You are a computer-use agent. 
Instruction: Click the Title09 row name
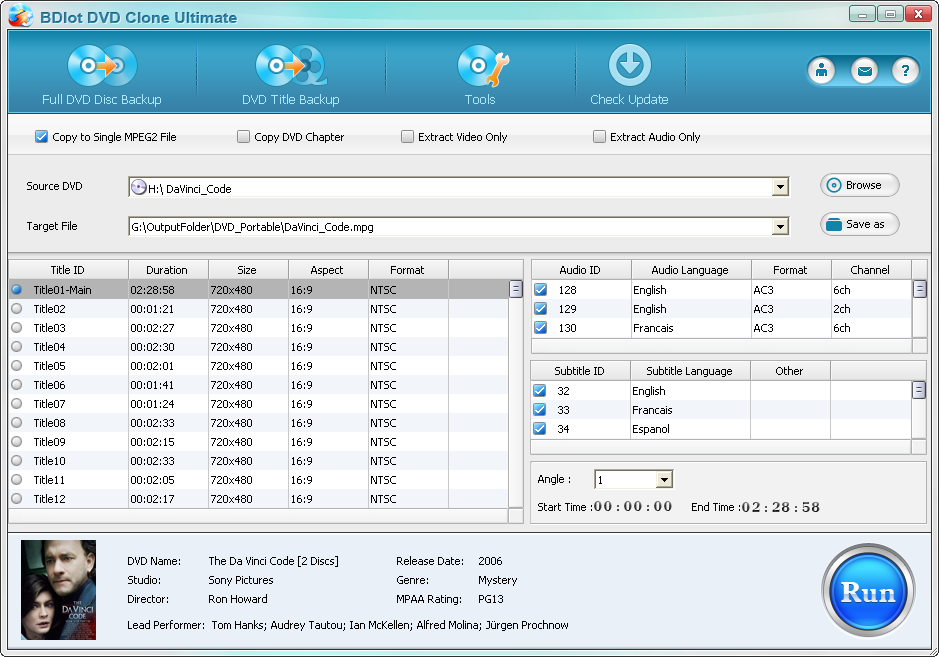click(50, 442)
